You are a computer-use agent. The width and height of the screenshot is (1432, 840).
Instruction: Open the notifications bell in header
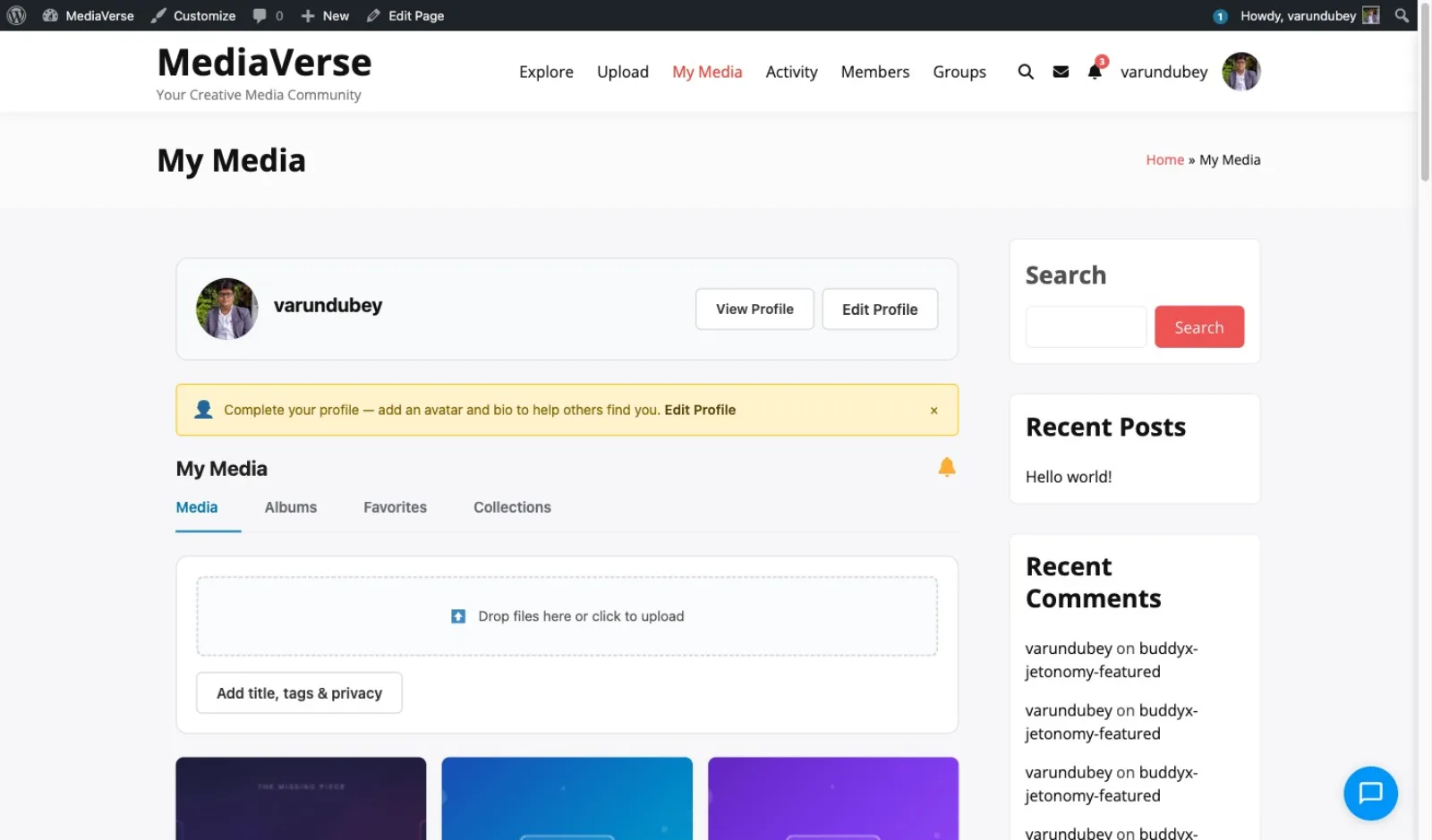coord(1095,72)
